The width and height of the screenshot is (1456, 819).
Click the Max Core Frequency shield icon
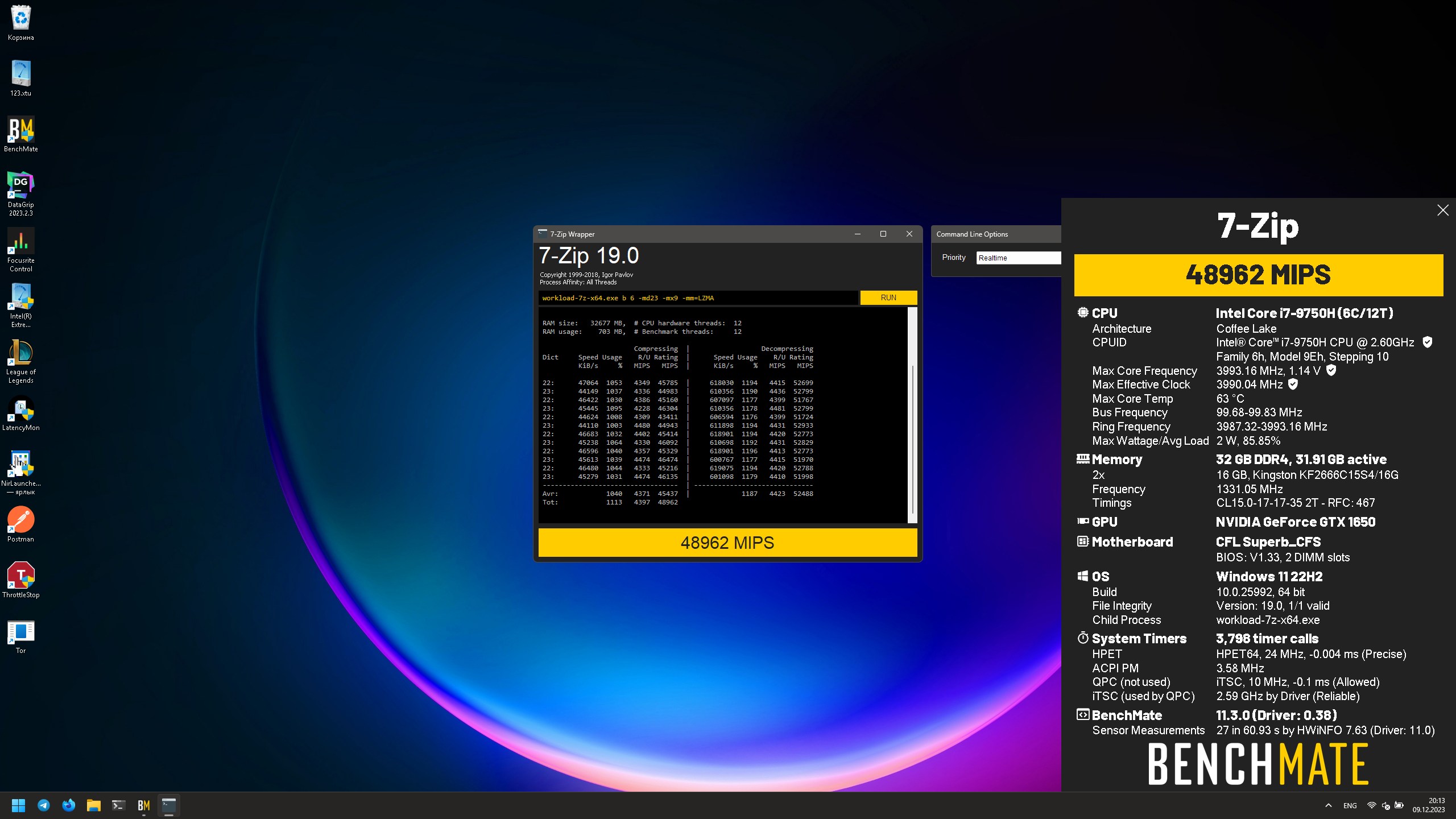(1331, 370)
